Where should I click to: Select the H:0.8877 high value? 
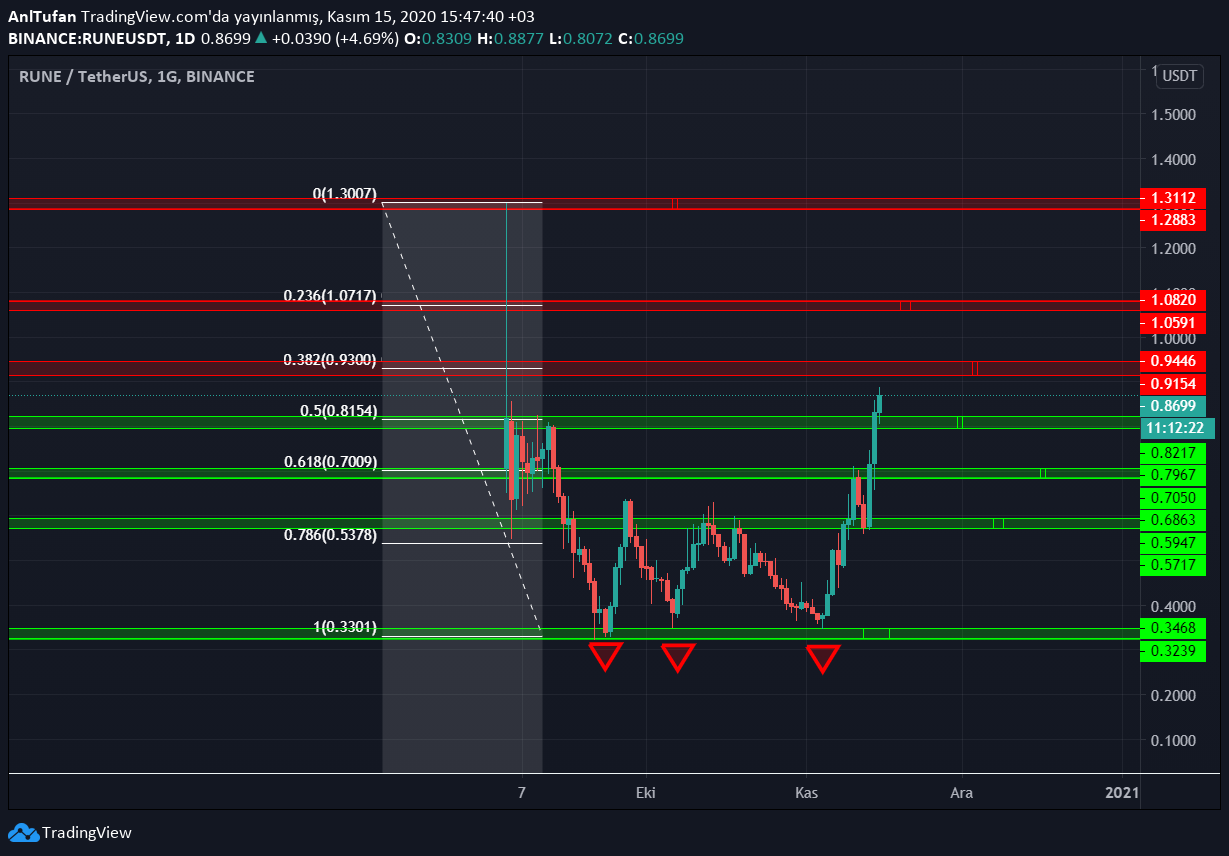click(510, 38)
